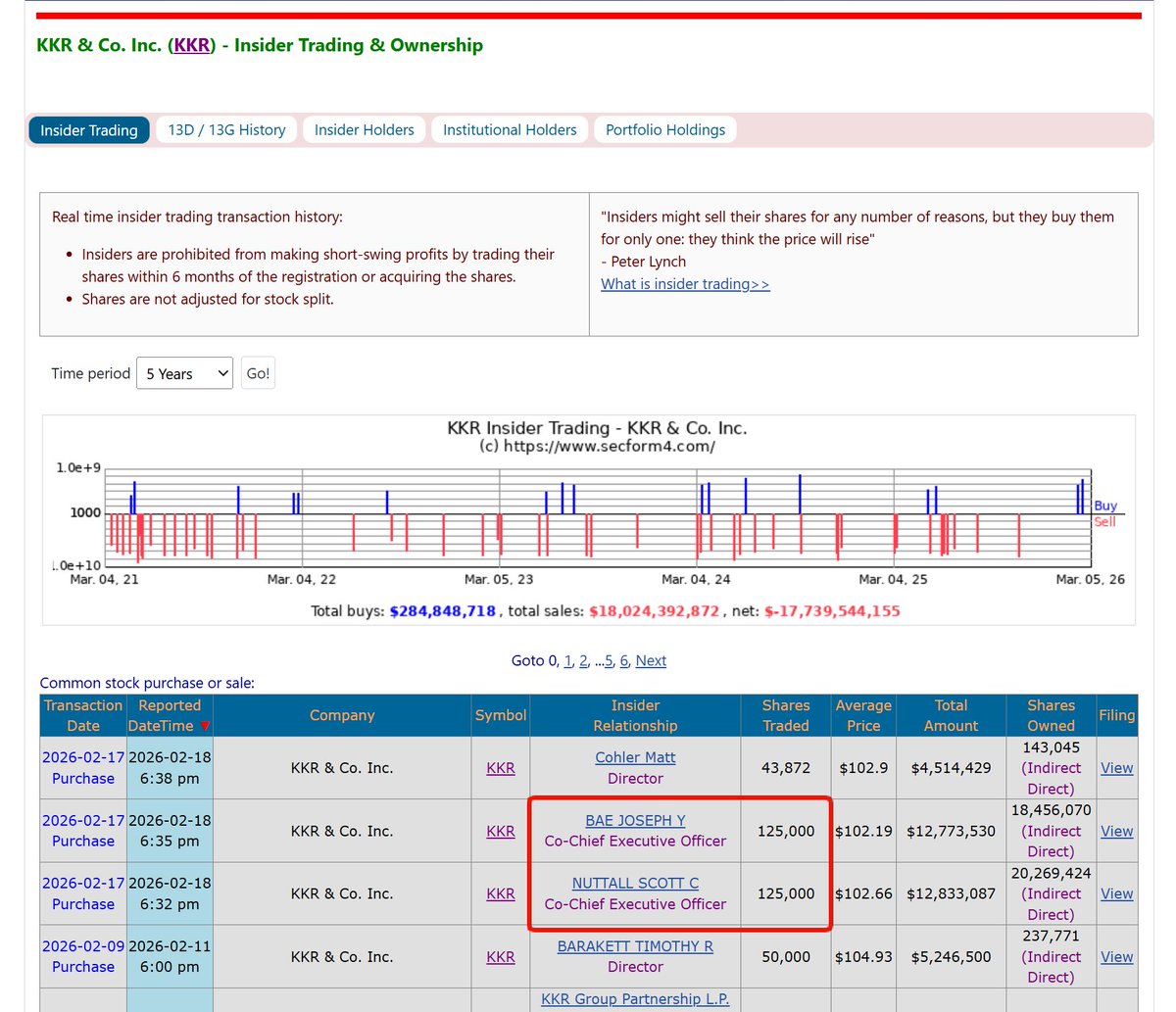
Task: Sort by the Company column header
Action: 342,715
